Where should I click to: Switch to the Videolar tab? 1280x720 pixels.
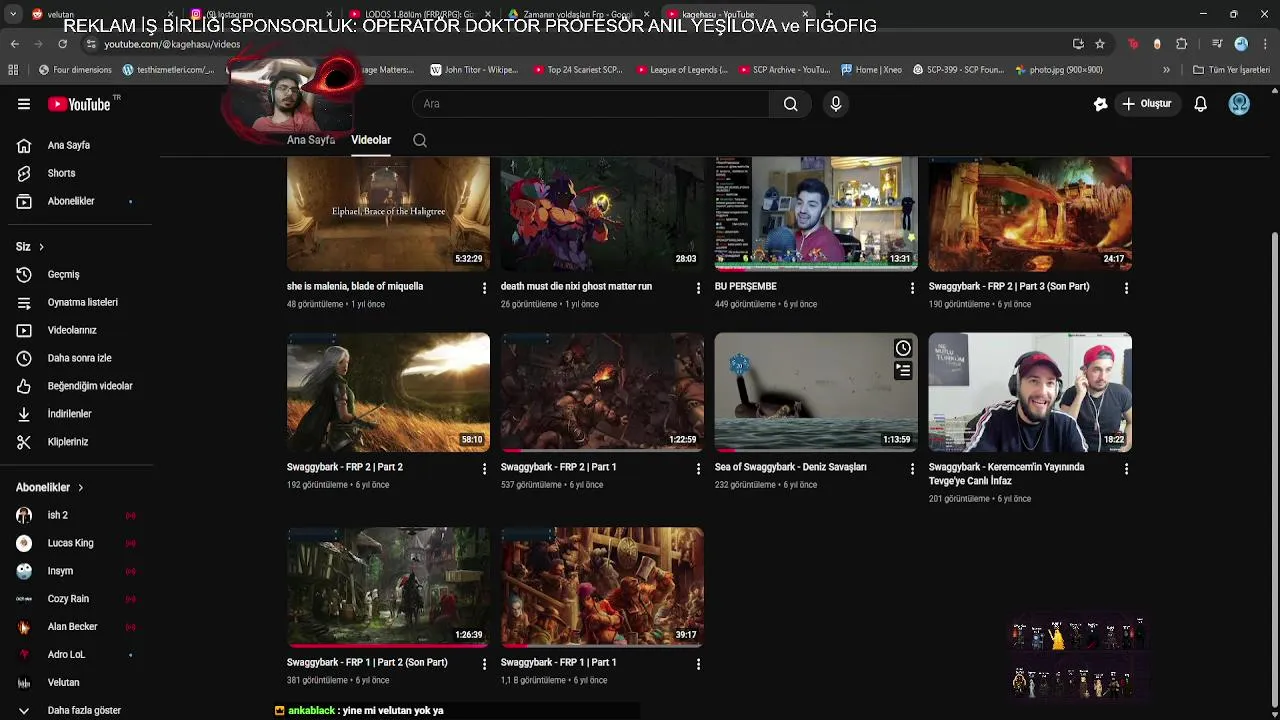click(x=371, y=140)
